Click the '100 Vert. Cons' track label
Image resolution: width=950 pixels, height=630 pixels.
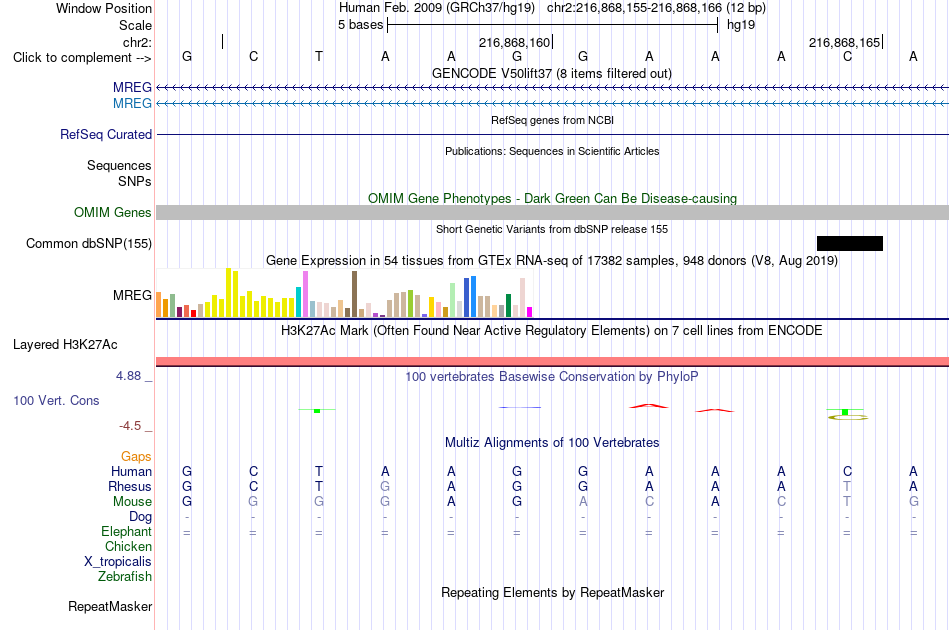[56, 400]
